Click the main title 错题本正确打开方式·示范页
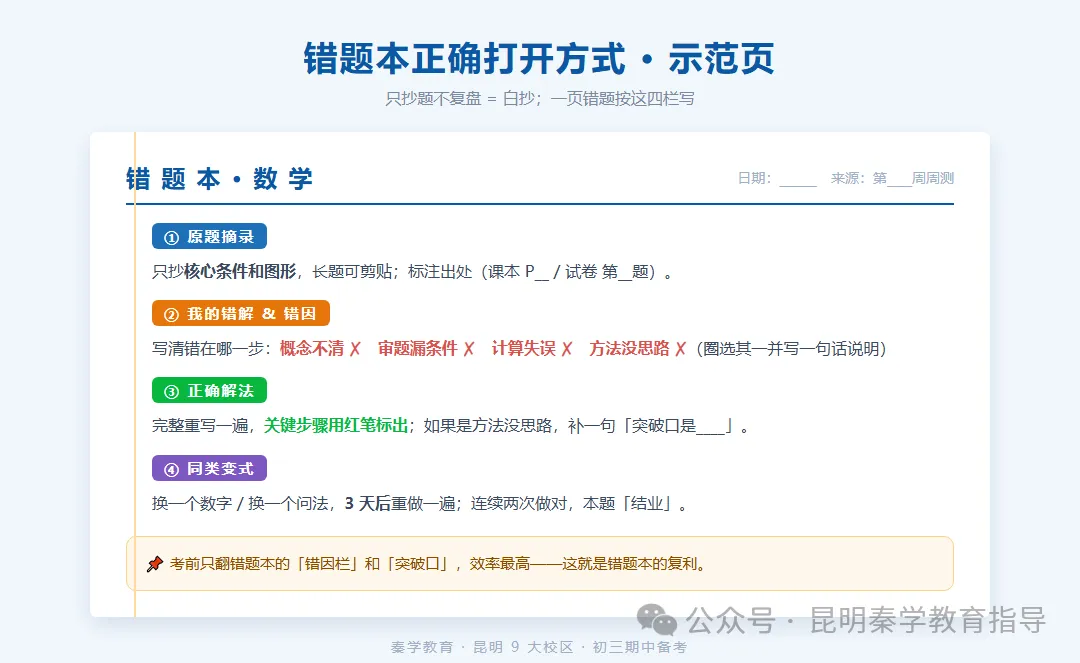This screenshot has width=1080, height=663. (x=539, y=59)
